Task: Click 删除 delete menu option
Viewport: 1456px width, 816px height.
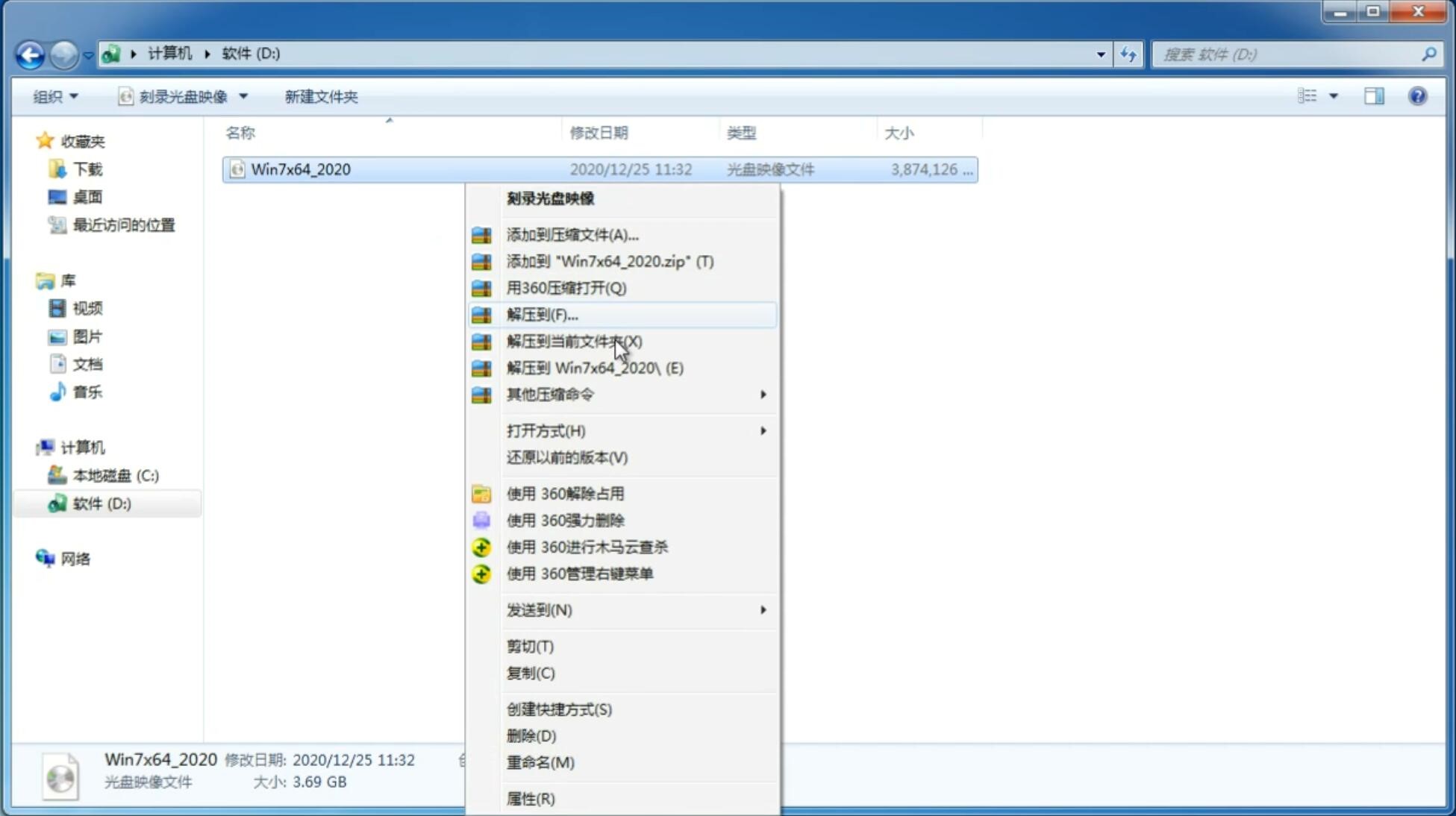Action: [530, 735]
